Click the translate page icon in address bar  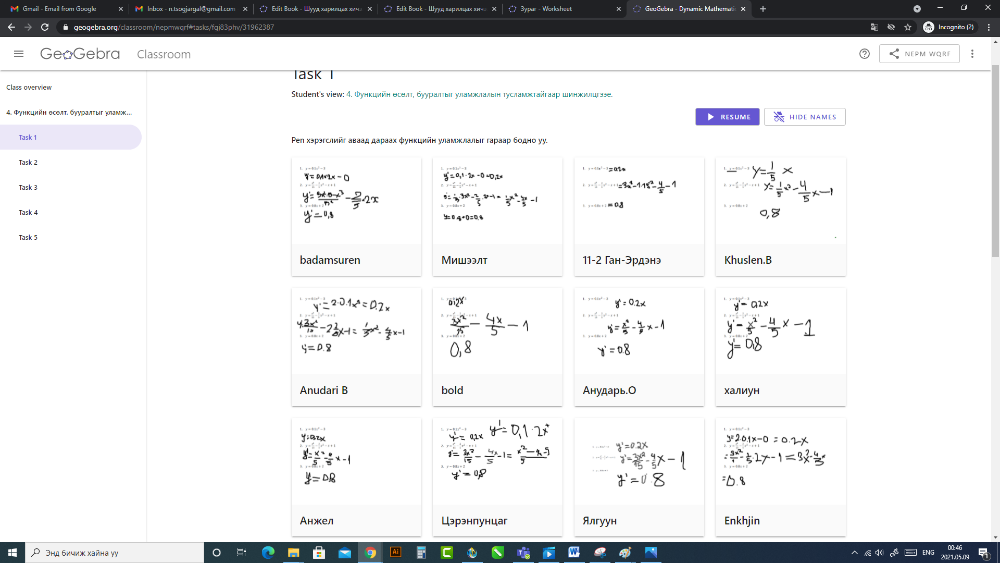point(874,27)
